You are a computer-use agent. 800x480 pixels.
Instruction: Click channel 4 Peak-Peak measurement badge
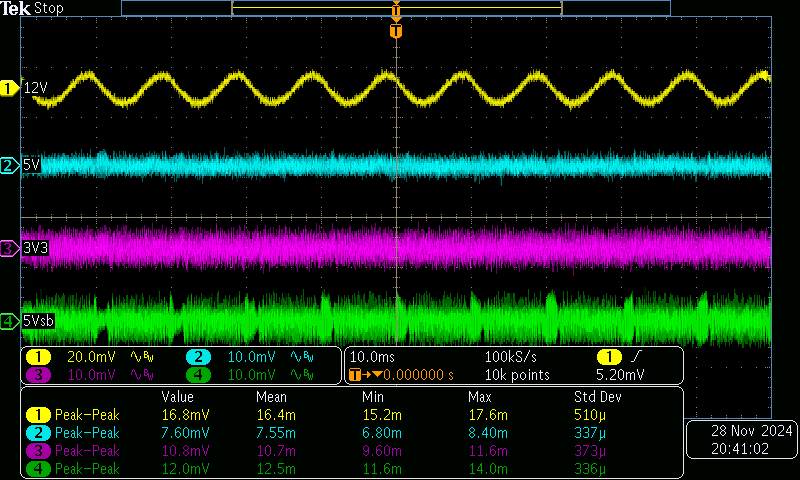(x=38, y=469)
